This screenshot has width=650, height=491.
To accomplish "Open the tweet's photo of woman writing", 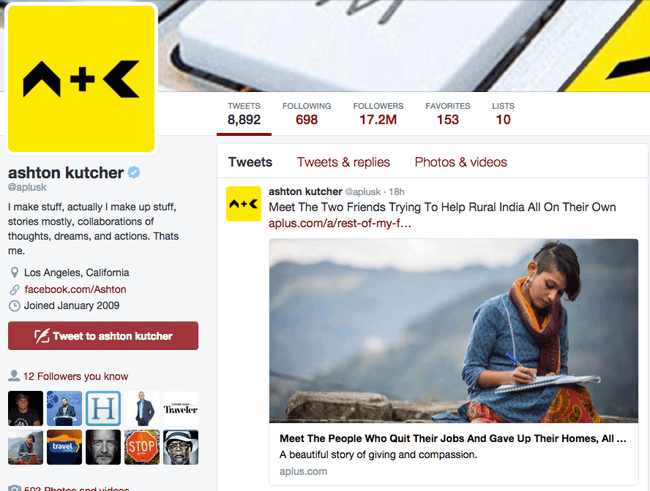I will 454,331.
